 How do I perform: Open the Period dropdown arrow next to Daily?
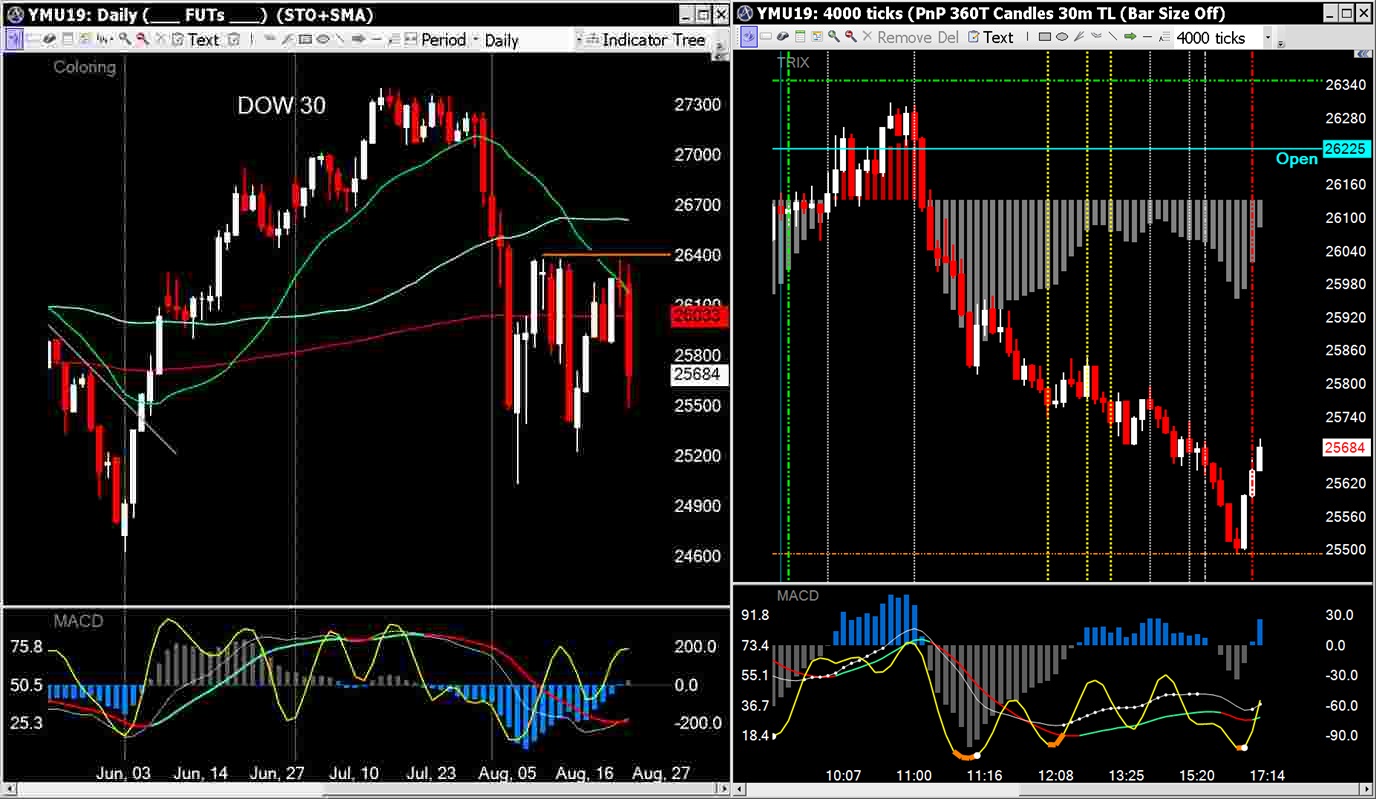475,40
